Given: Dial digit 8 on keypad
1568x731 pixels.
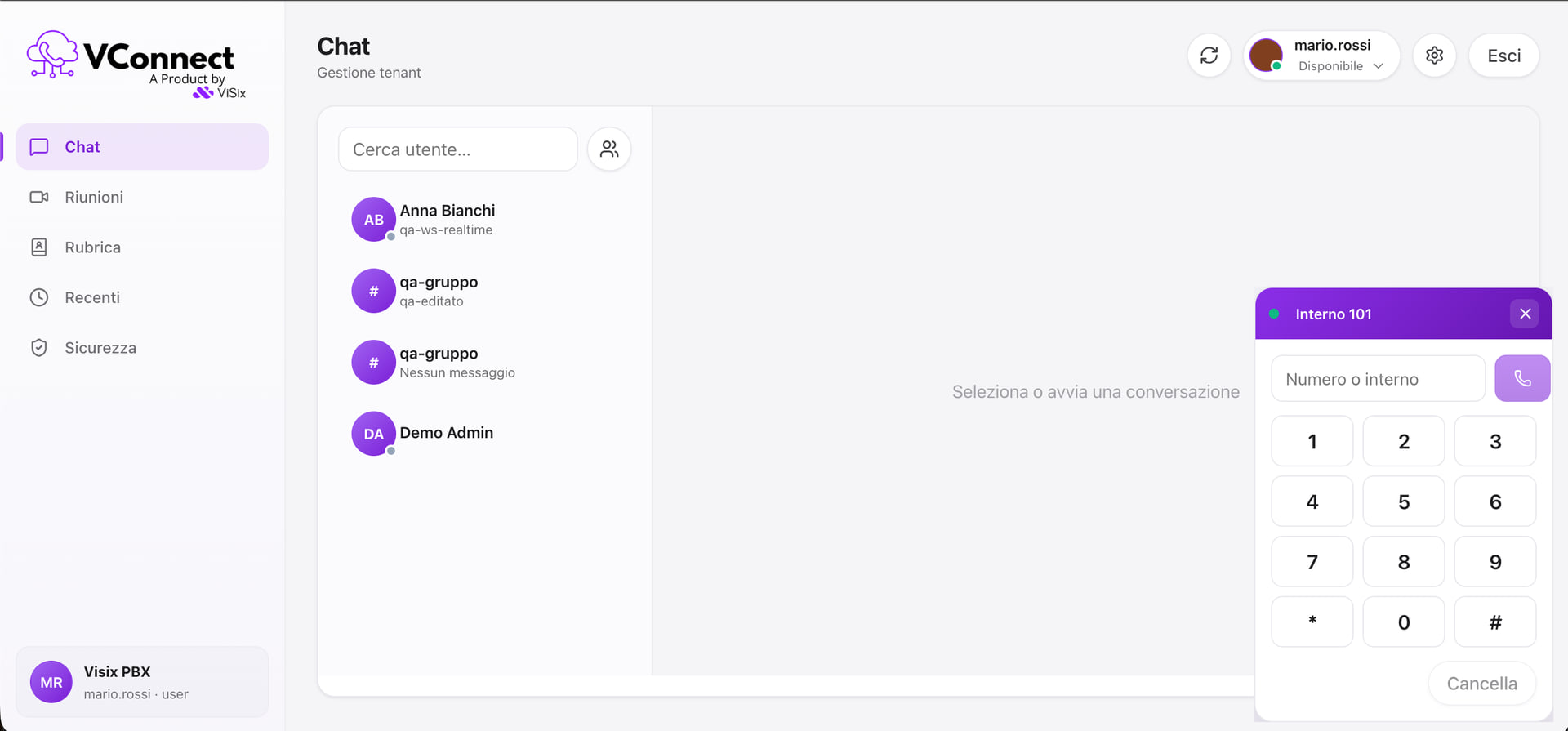Looking at the screenshot, I should (x=1404, y=562).
